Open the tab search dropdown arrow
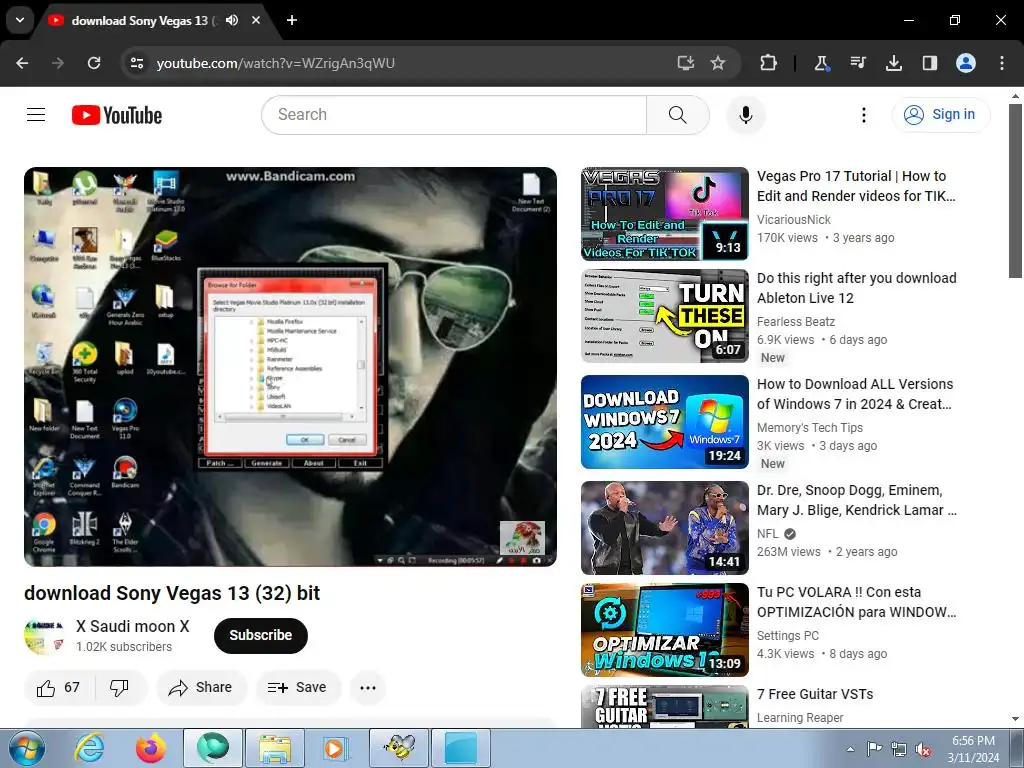The image size is (1024, 768). tap(20, 20)
